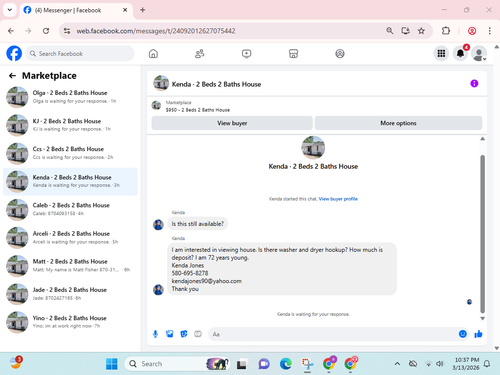Open Microsoft Edge from the taskbar
This screenshot has height=375, width=500.
point(286,364)
